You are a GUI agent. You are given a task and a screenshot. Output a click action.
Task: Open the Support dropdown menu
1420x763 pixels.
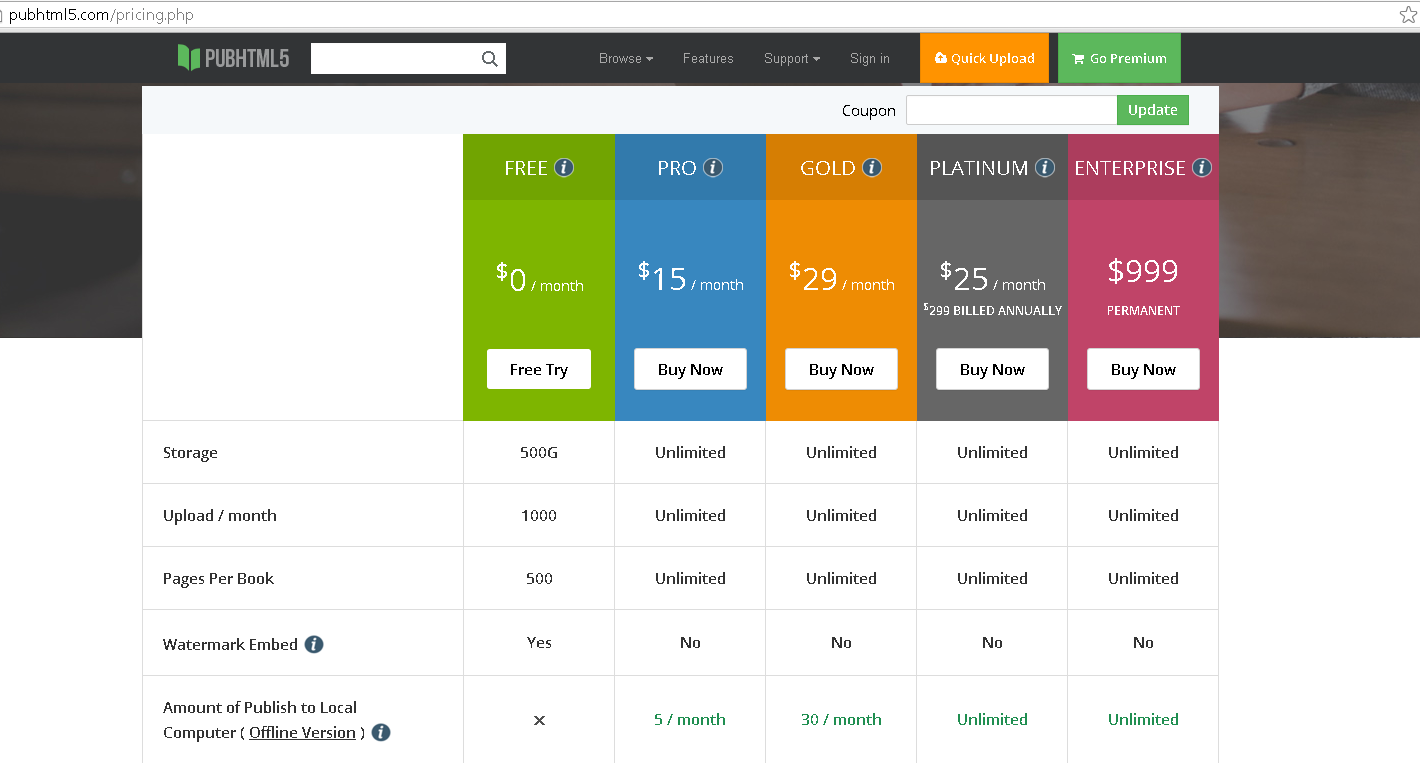pos(792,59)
